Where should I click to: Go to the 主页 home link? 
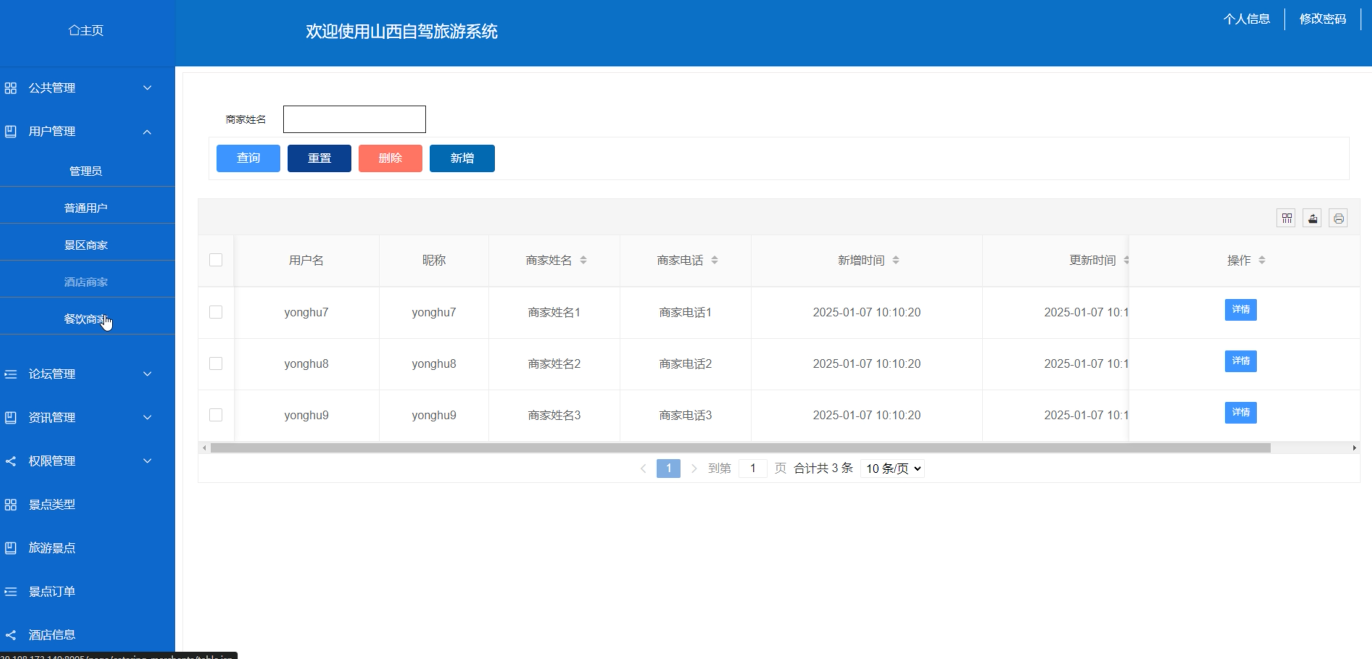click(x=86, y=31)
